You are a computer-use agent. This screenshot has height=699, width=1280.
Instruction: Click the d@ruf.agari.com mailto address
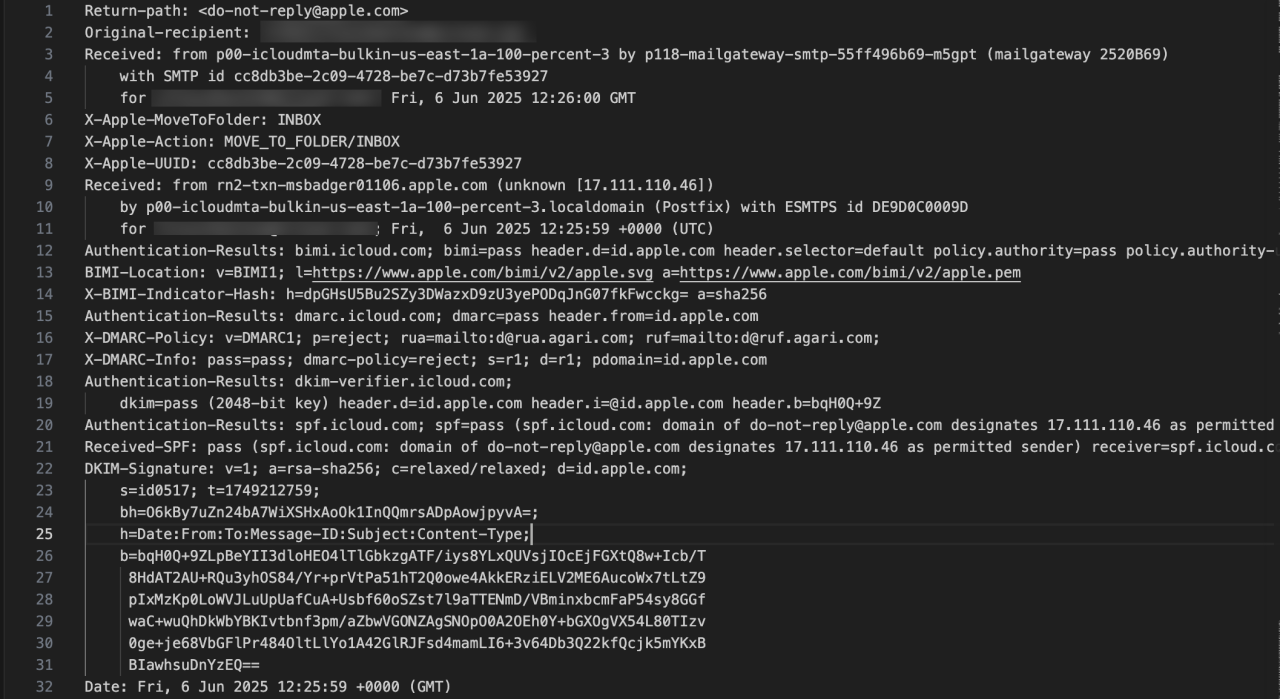(x=808, y=338)
